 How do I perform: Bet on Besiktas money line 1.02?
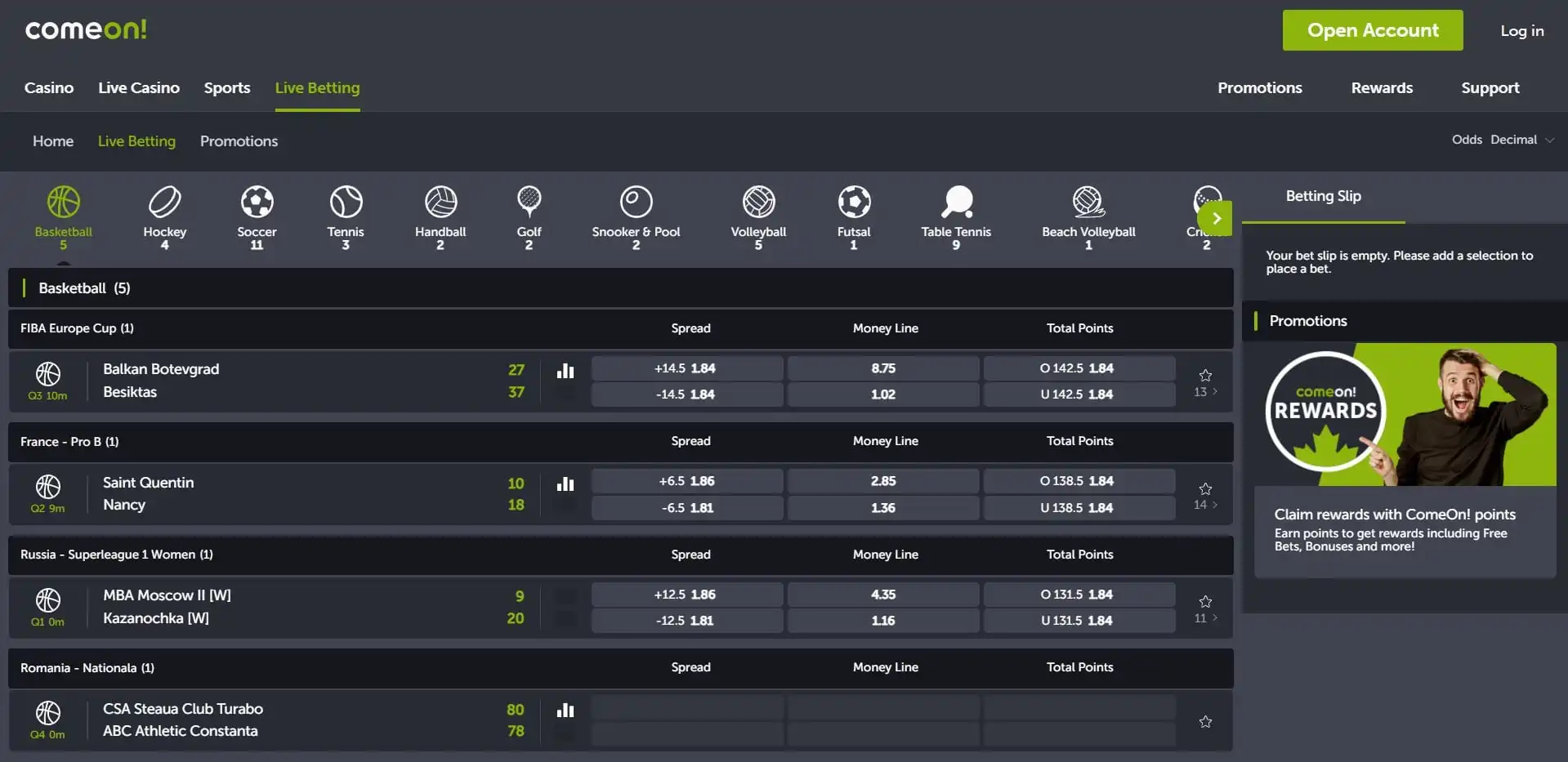883,394
